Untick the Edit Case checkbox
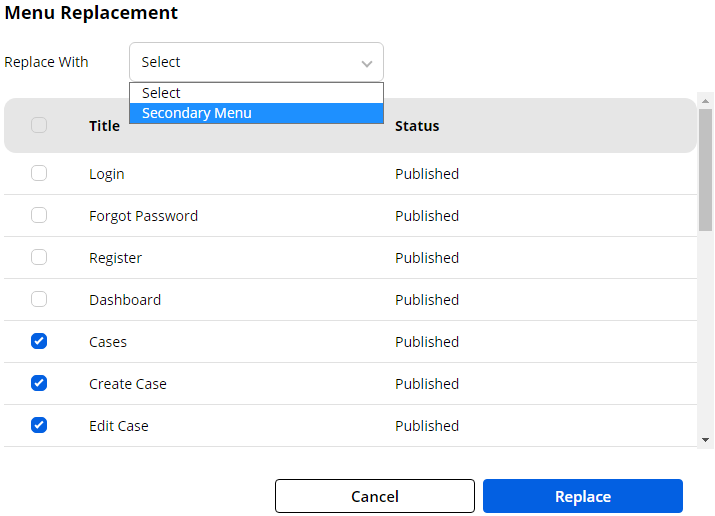This screenshot has width=715, height=516. click(x=39, y=425)
